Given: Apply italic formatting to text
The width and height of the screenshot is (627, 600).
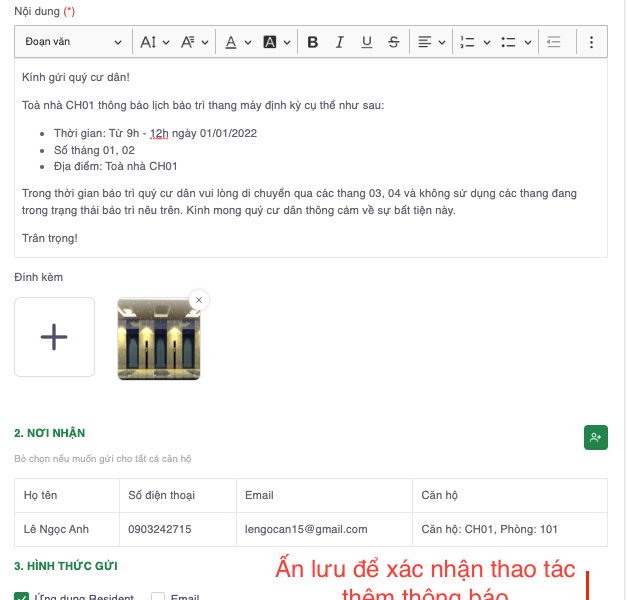Looking at the screenshot, I should point(340,42).
